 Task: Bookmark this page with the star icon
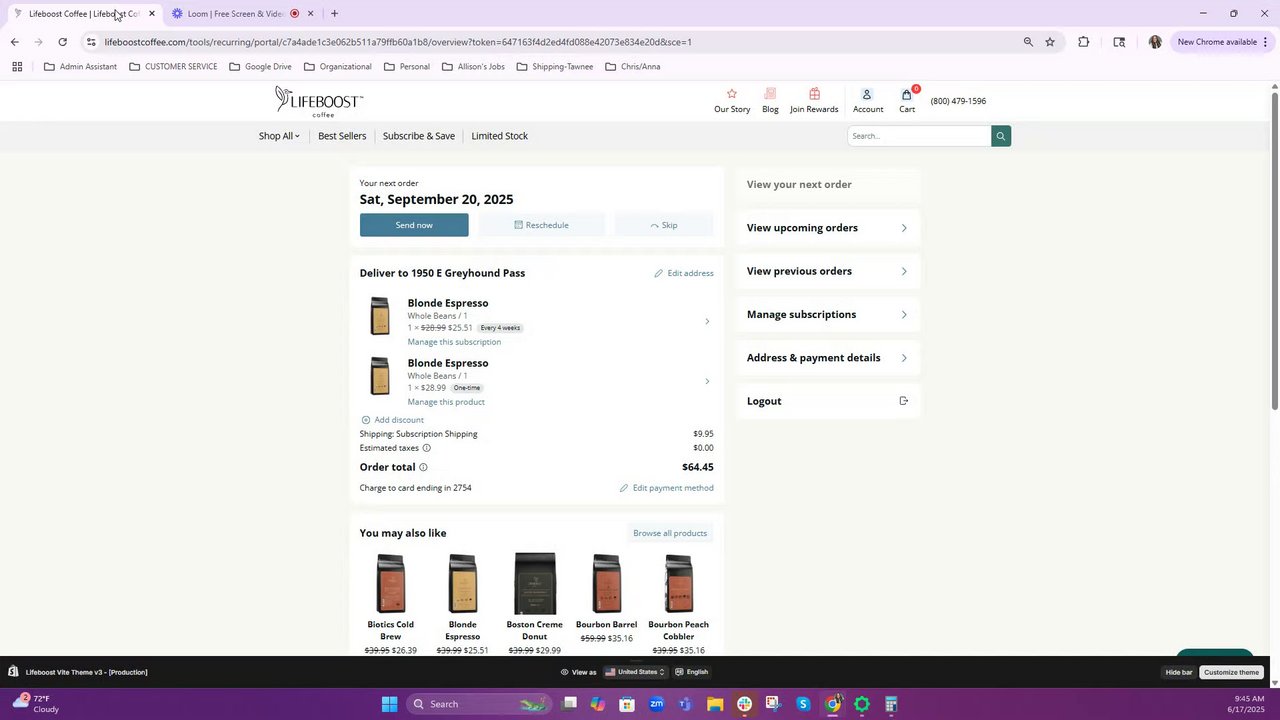coord(1050,42)
